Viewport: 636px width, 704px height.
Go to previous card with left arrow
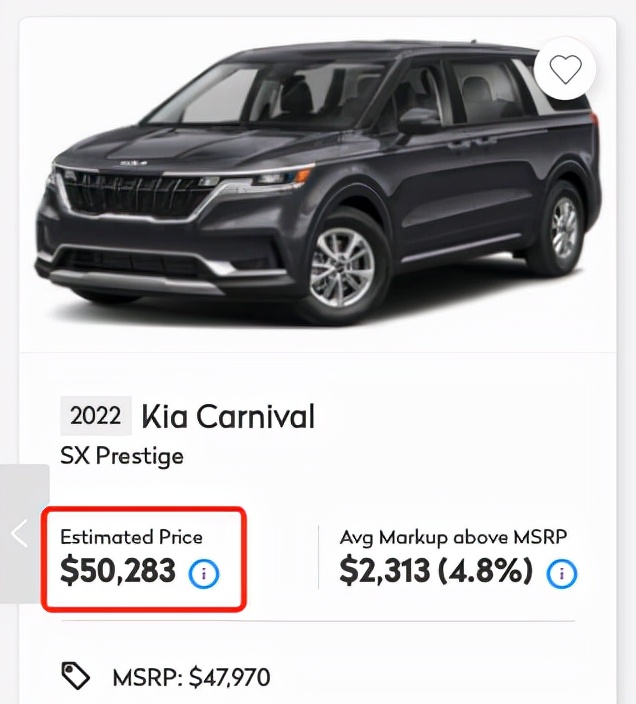coord(20,533)
